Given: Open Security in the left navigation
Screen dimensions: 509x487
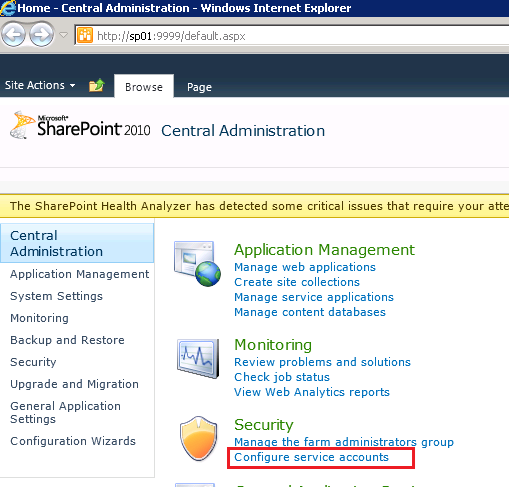Looking at the screenshot, I should (x=33, y=362).
